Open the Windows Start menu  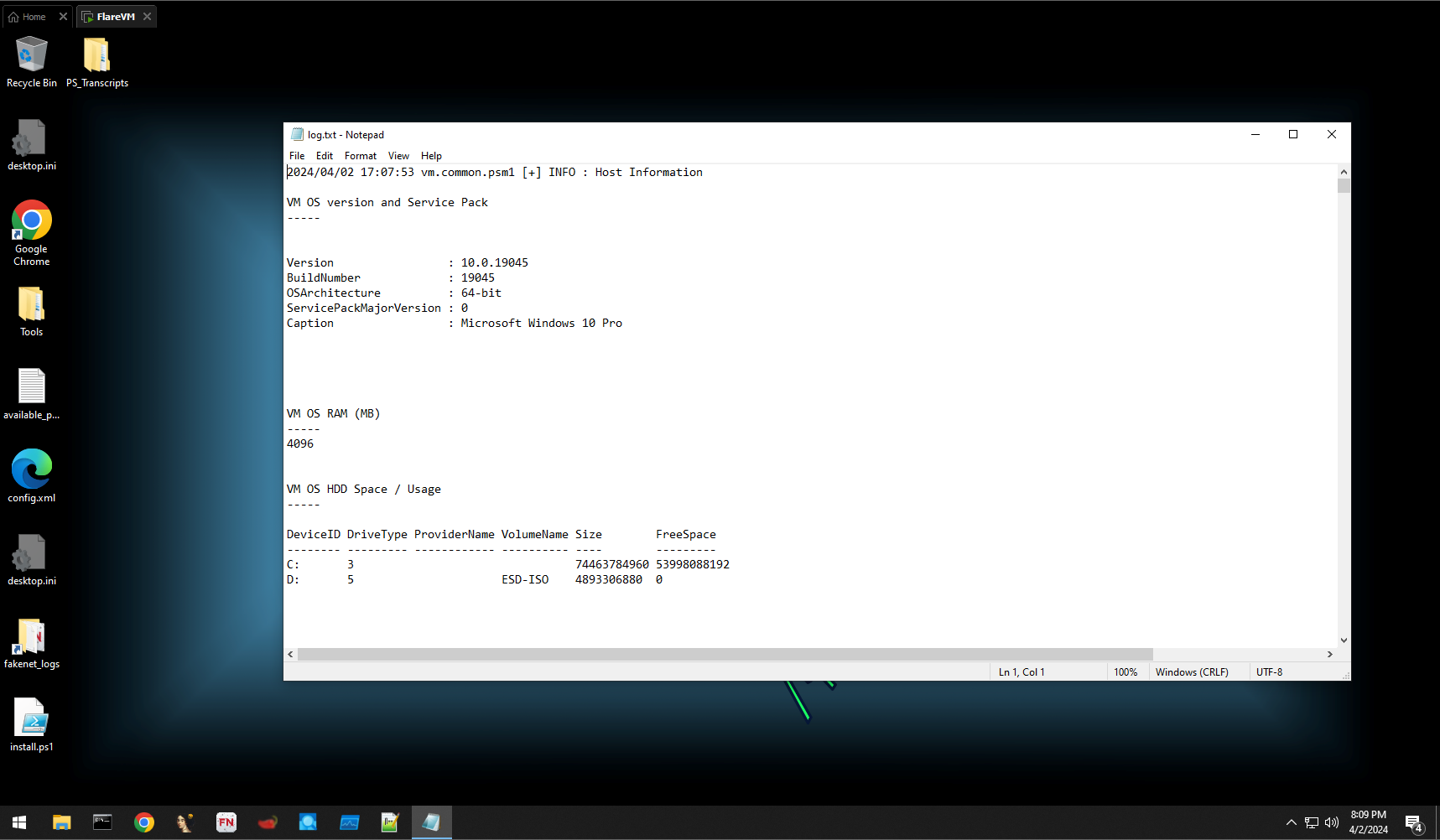[19, 822]
